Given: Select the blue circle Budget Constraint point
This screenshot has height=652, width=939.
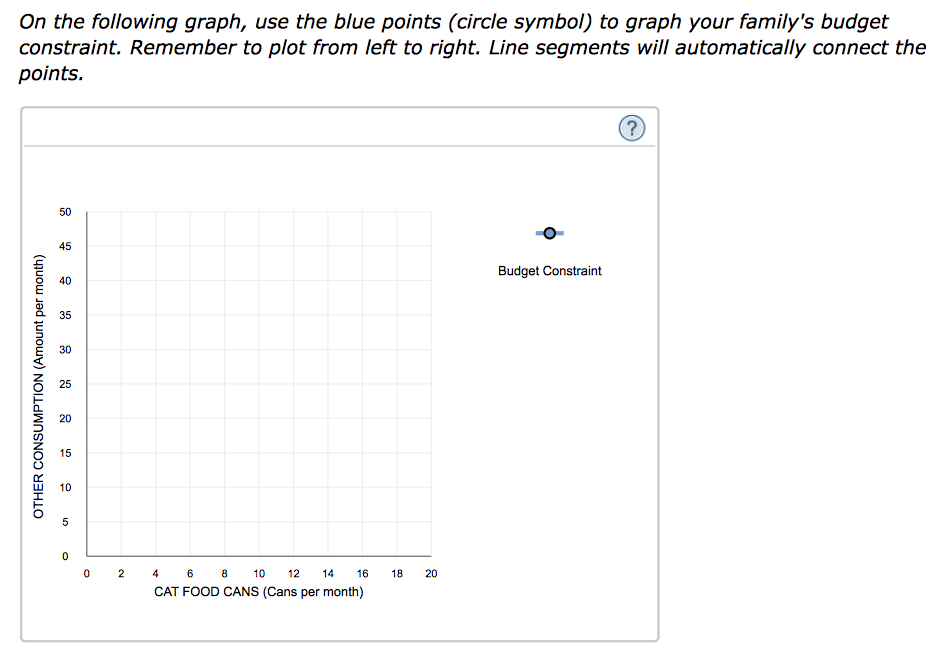Looking at the screenshot, I should point(550,233).
